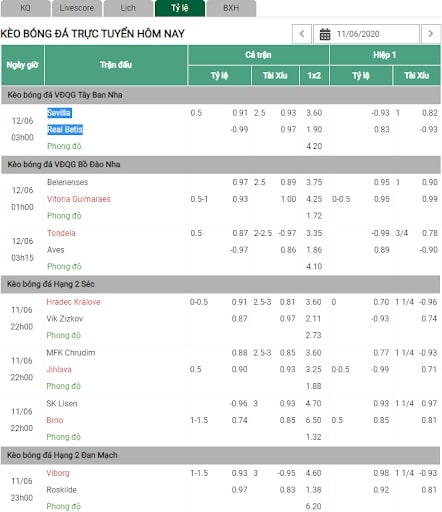This screenshot has height=512, width=442.
Task: Click the previous date arrow button
Action: click(302, 34)
